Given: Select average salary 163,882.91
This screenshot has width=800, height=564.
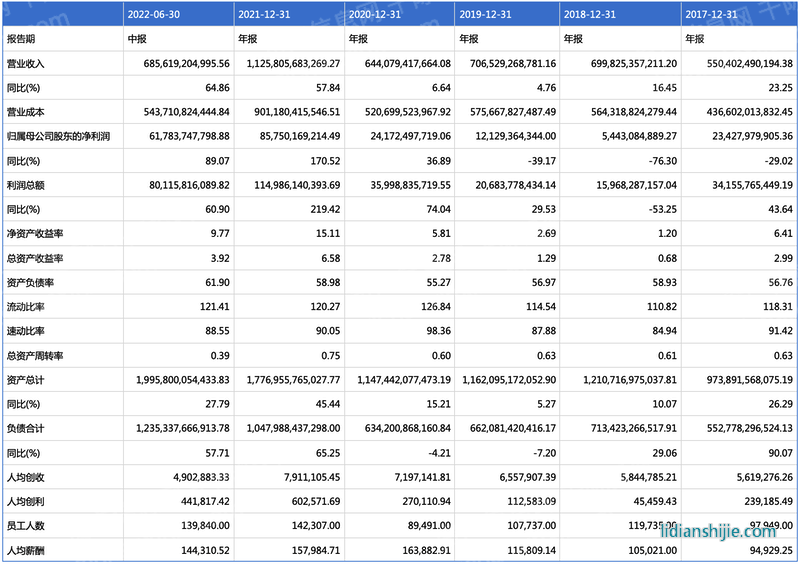Looking at the screenshot, I should pos(427,551).
